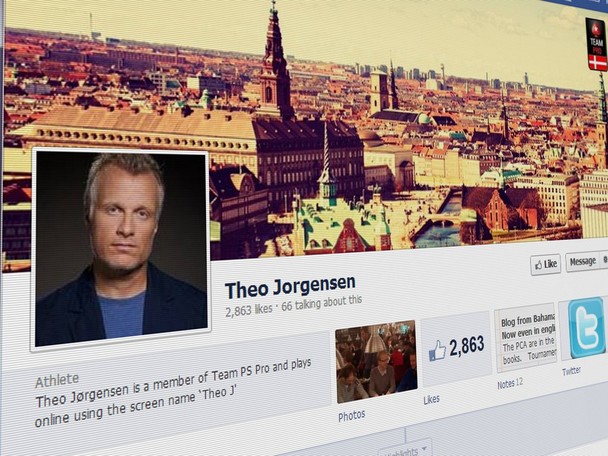Click the Theo Jorgensen page title
This screenshot has width=608, height=456.
(x=290, y=286)
